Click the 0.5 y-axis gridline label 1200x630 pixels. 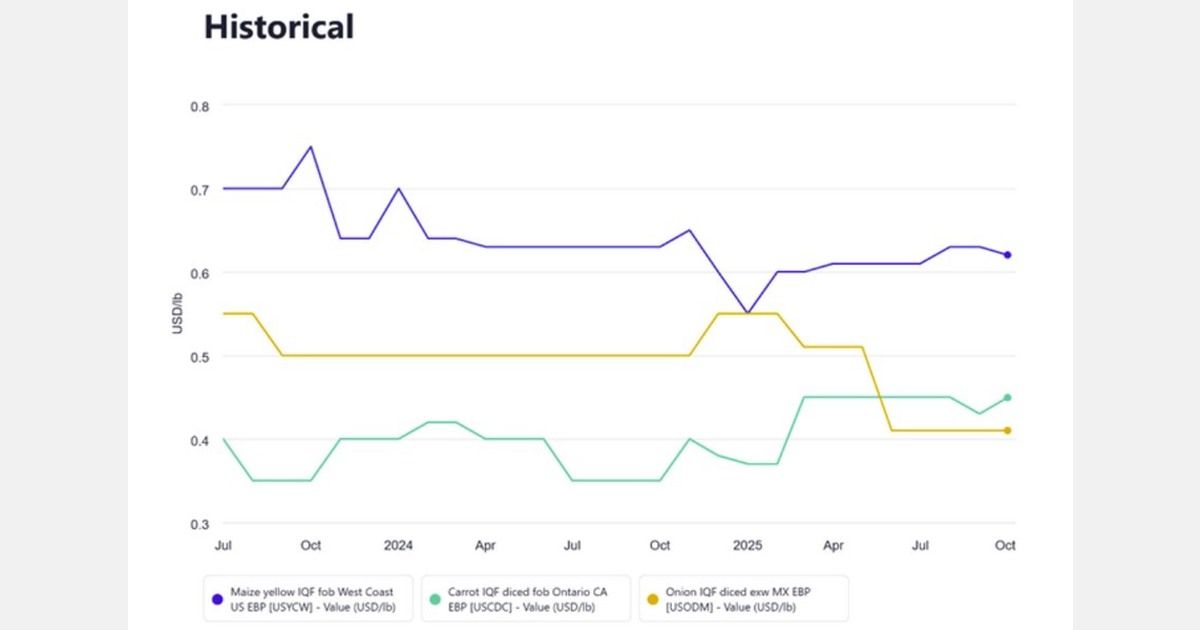click(200, 356)
